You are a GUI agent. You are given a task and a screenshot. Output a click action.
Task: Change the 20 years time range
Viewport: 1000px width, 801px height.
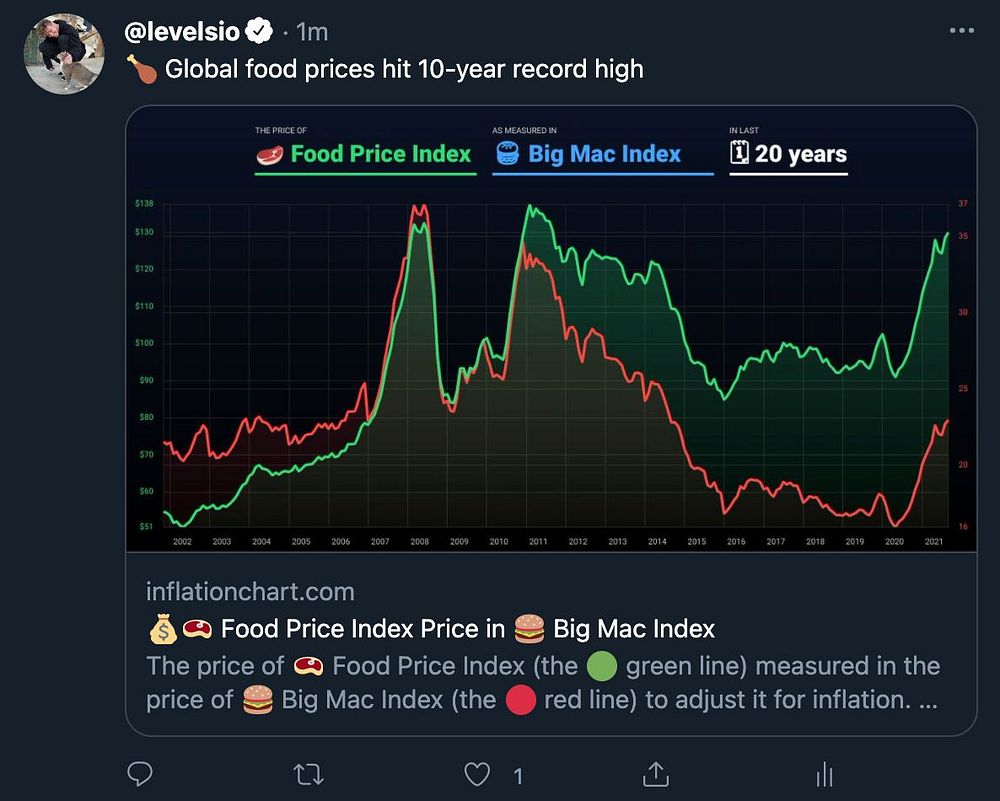coord(800,154)
